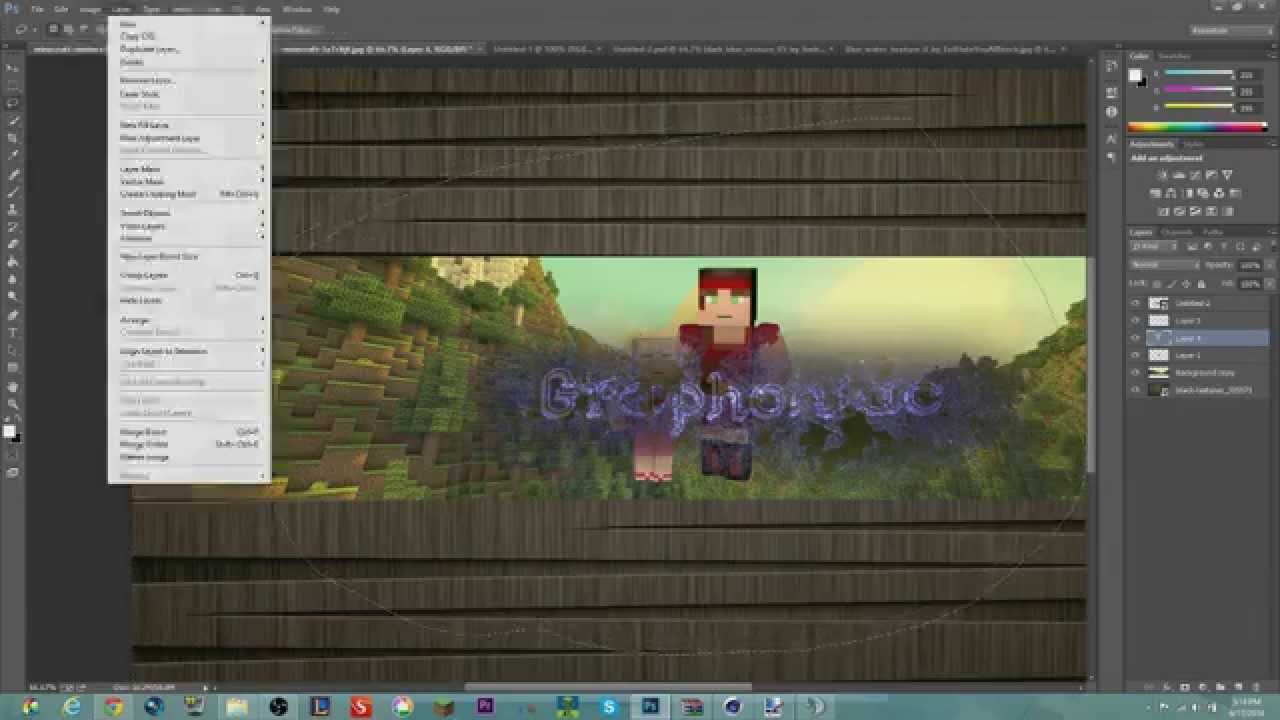Toggle visibility of Layer 4

click(x=1135, y=338)
